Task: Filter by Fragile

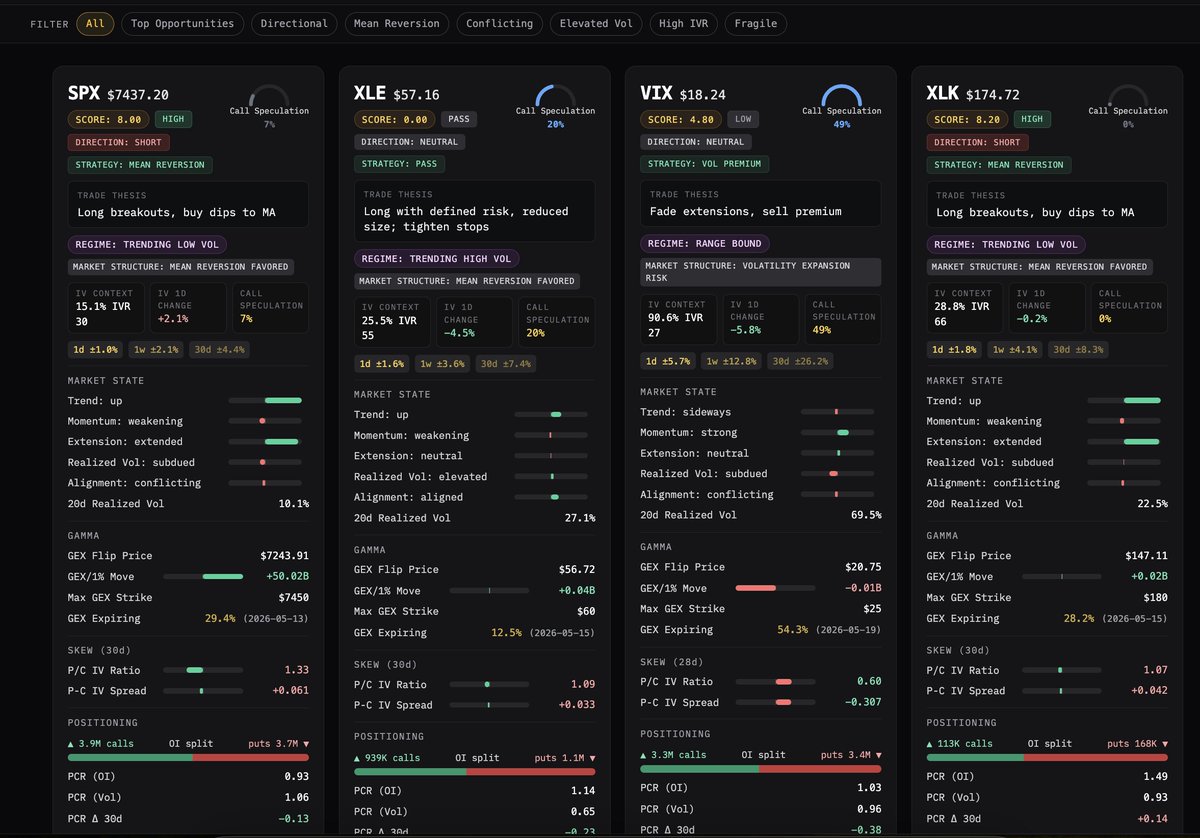Action: pyautogui.click(x=756, y=23)
